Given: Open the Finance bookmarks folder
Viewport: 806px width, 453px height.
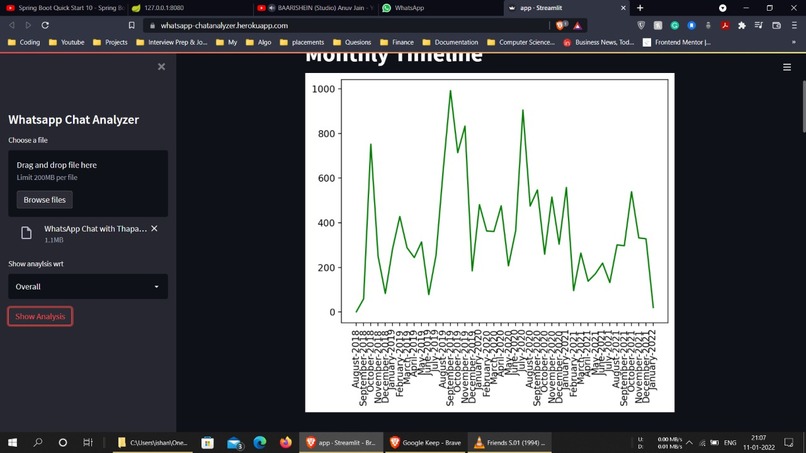Looking at the screenshot, I should click(x=397, y=42).
